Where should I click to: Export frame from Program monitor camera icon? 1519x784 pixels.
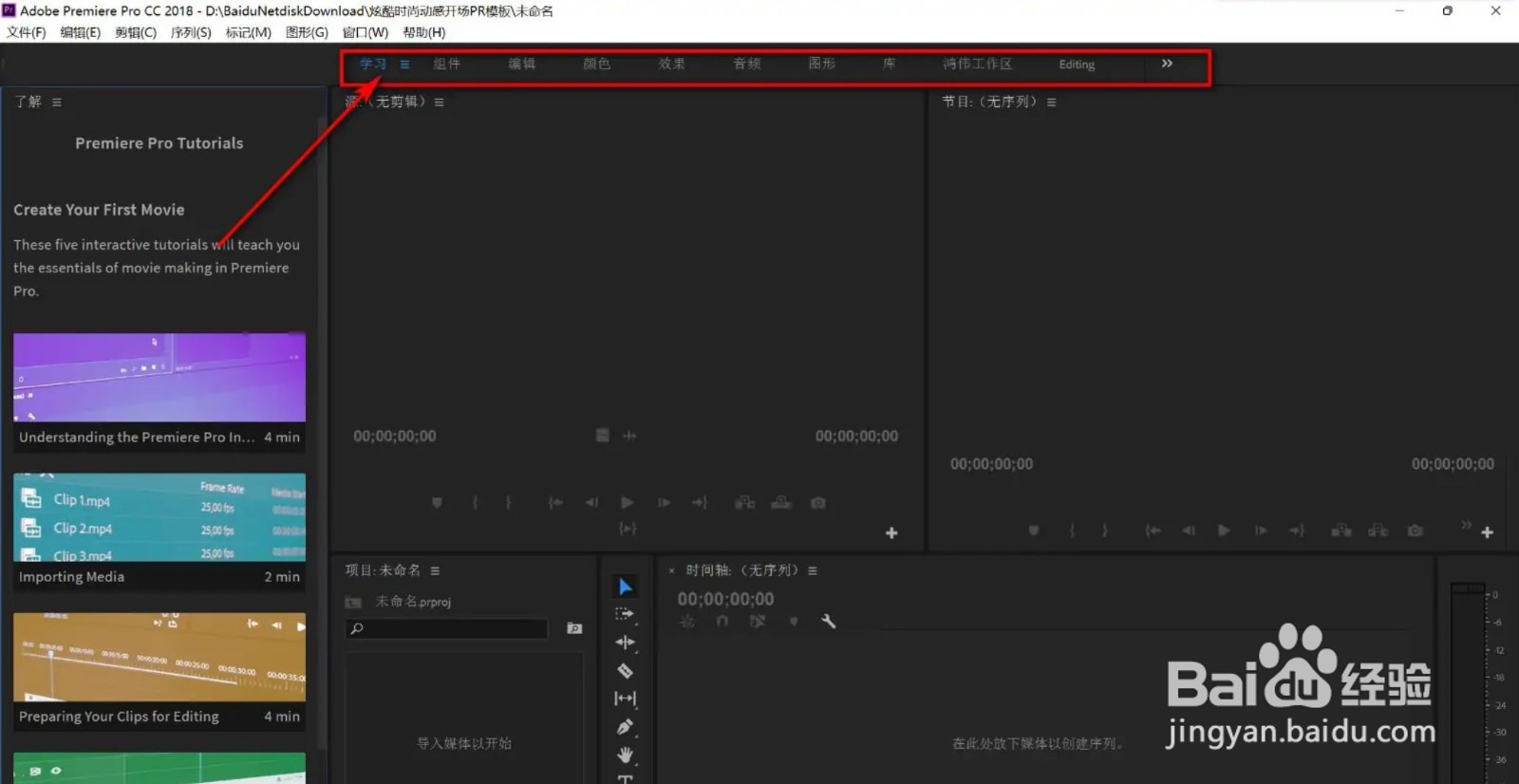pos(1416,531)
